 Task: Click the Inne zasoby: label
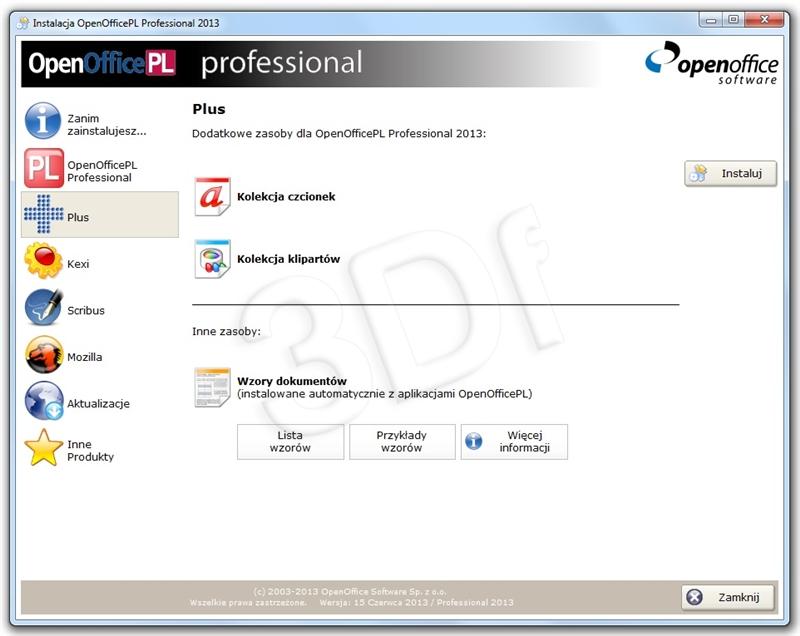226,332
